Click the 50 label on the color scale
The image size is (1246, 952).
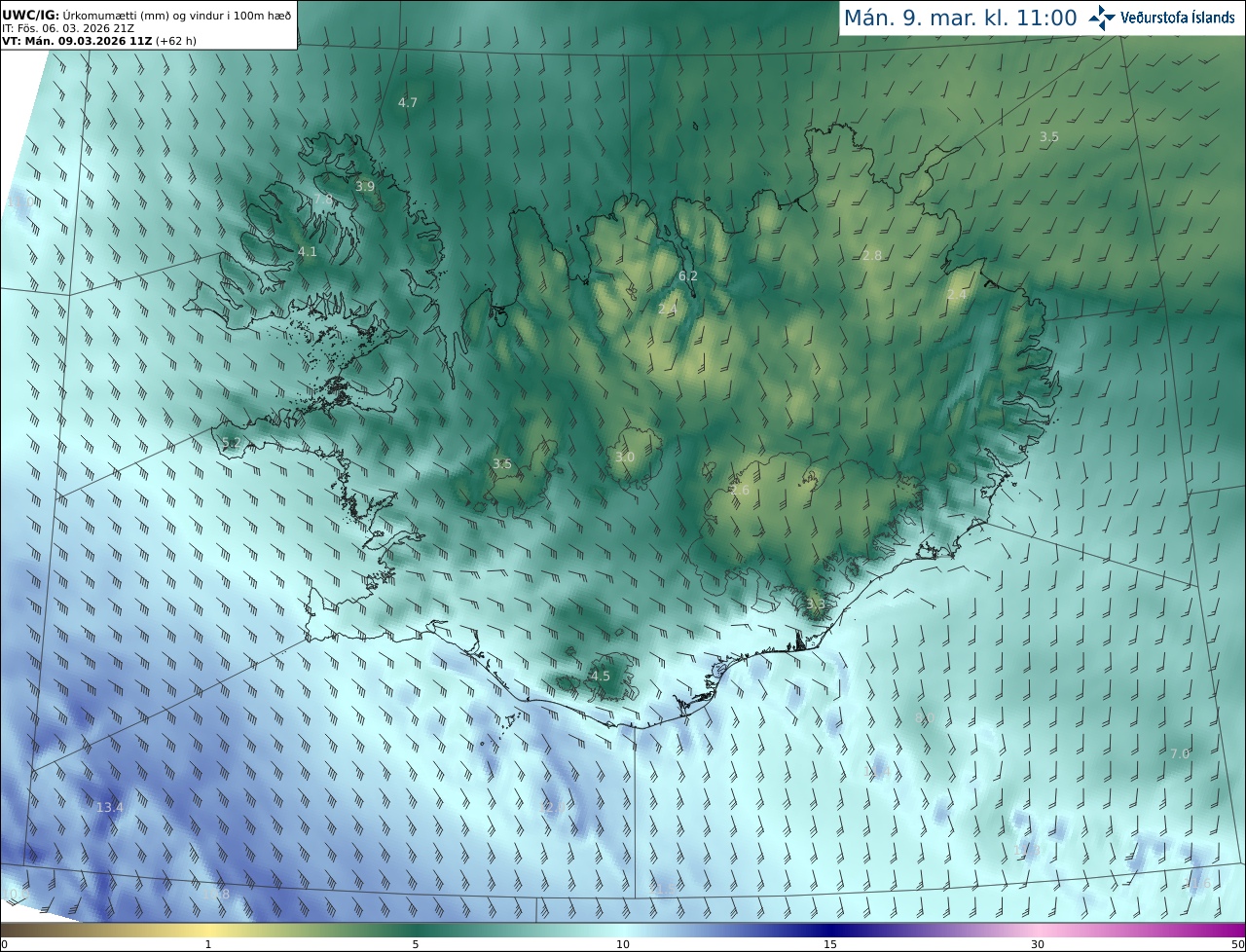click(1238, 944)
